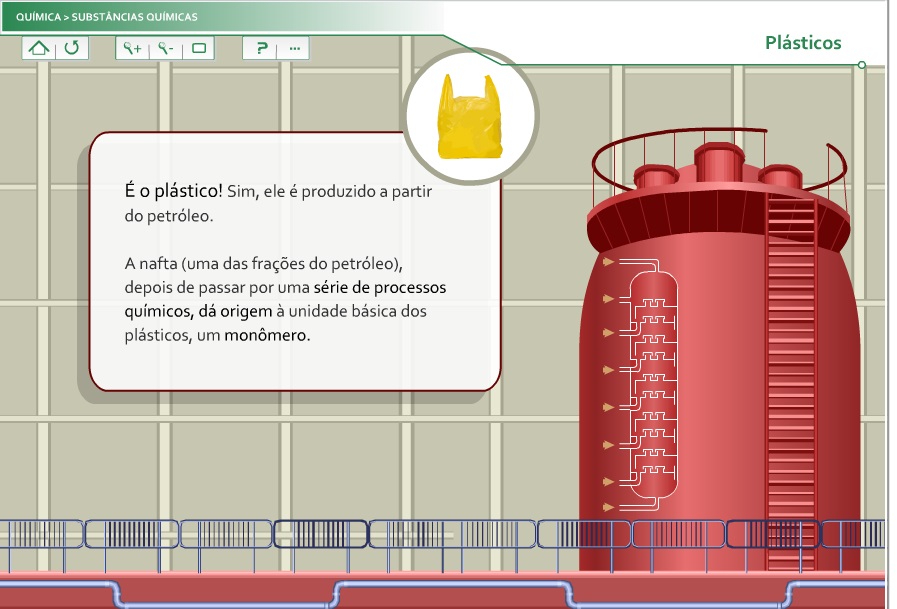Click the bold word monômero
The image size is (897, 609).
(x=267, y=336)
